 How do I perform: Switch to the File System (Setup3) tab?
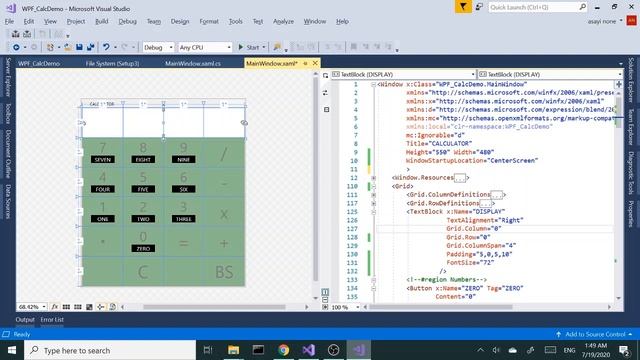112,63
